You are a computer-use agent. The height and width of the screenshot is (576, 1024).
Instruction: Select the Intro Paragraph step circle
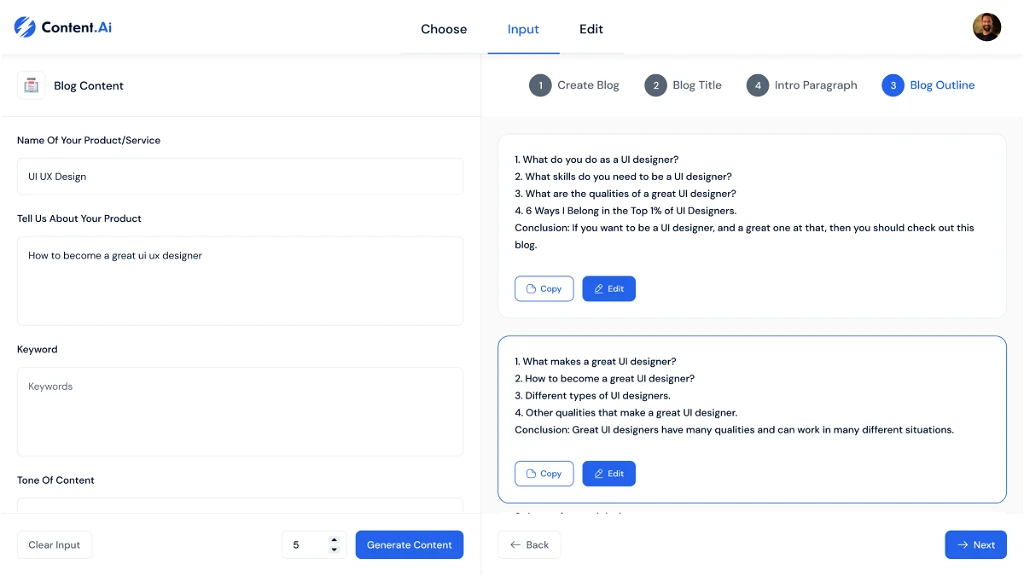coord(757,86)
